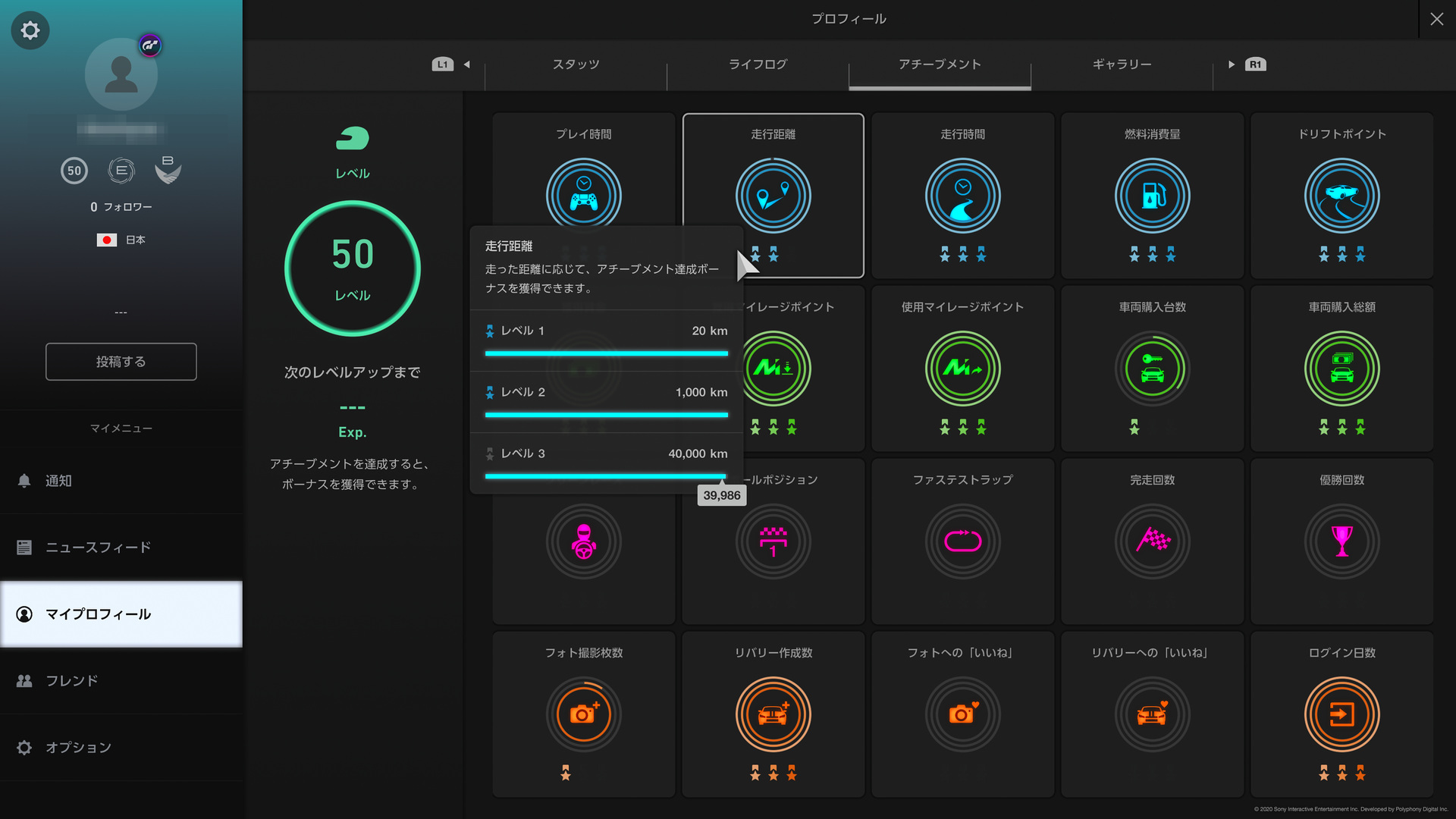
Task: Click the 39,986 progress value tooltip
Action: [722, 495]
